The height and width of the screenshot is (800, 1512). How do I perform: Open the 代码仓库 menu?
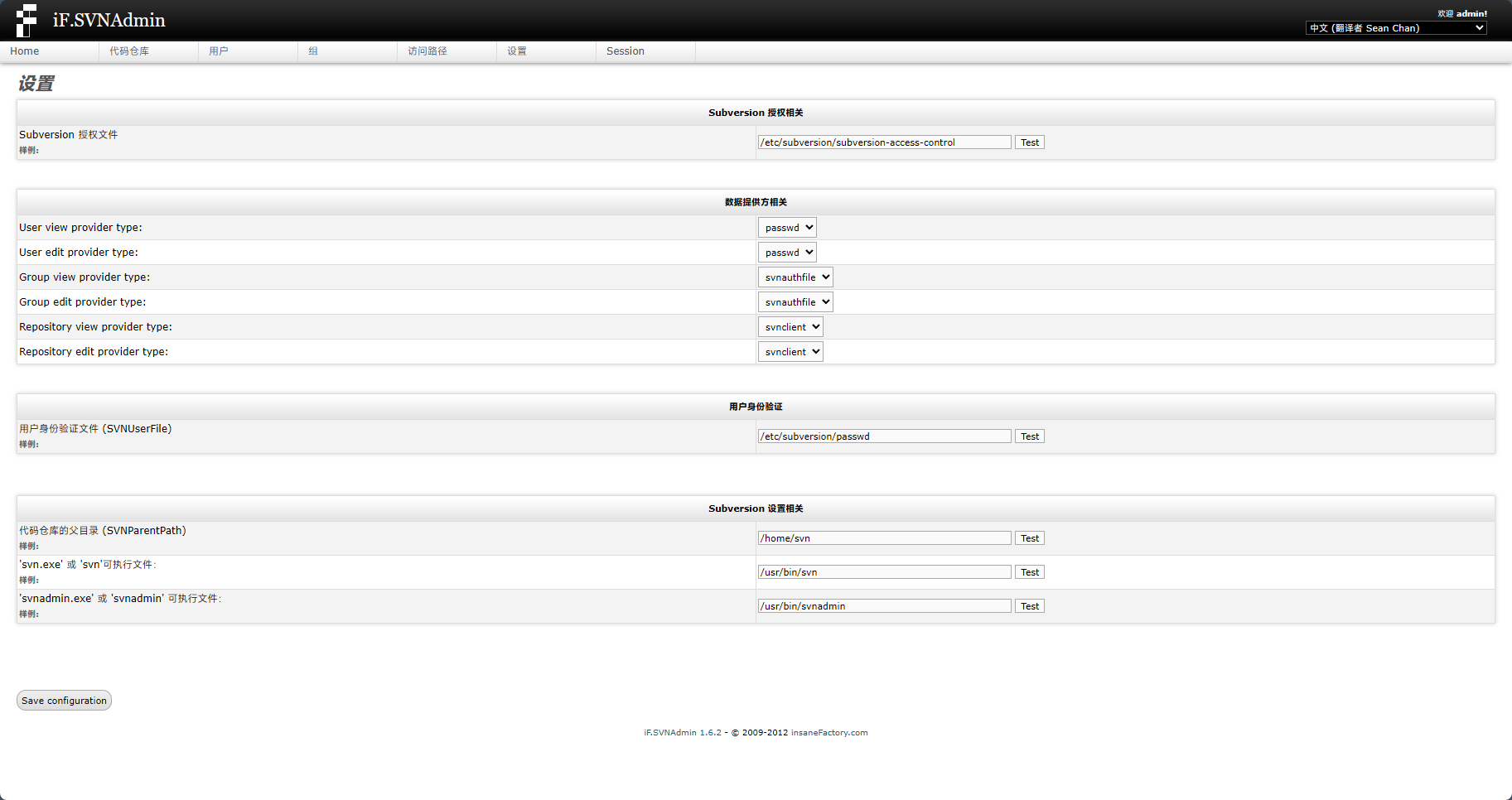tap(129, 51)
